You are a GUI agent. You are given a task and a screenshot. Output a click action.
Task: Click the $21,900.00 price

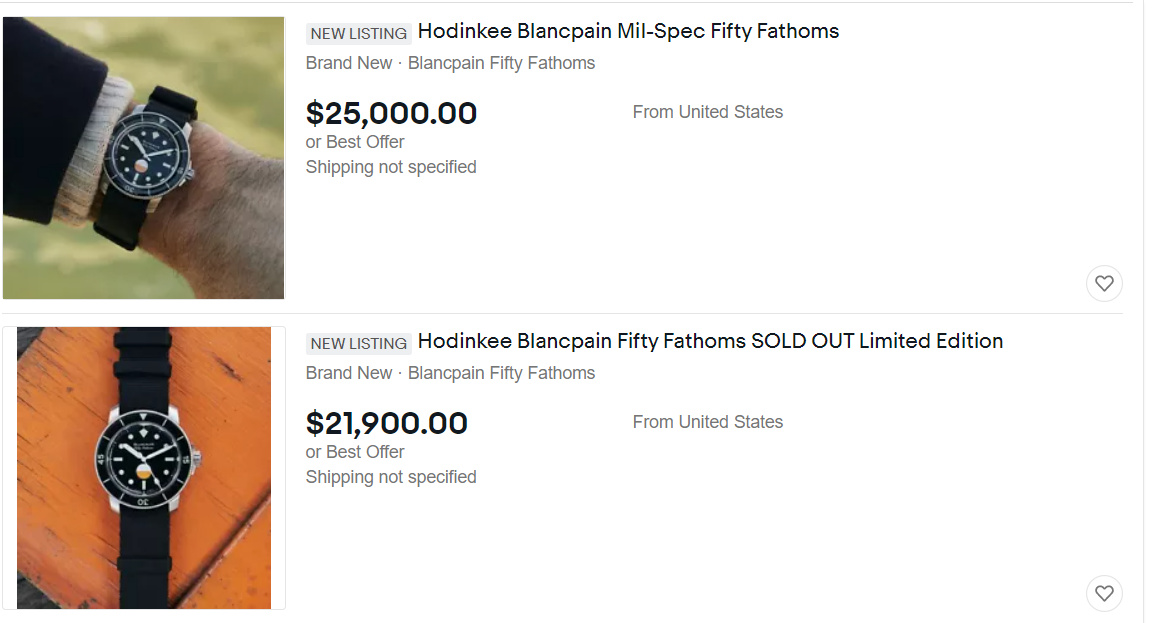tap(387, 423)
